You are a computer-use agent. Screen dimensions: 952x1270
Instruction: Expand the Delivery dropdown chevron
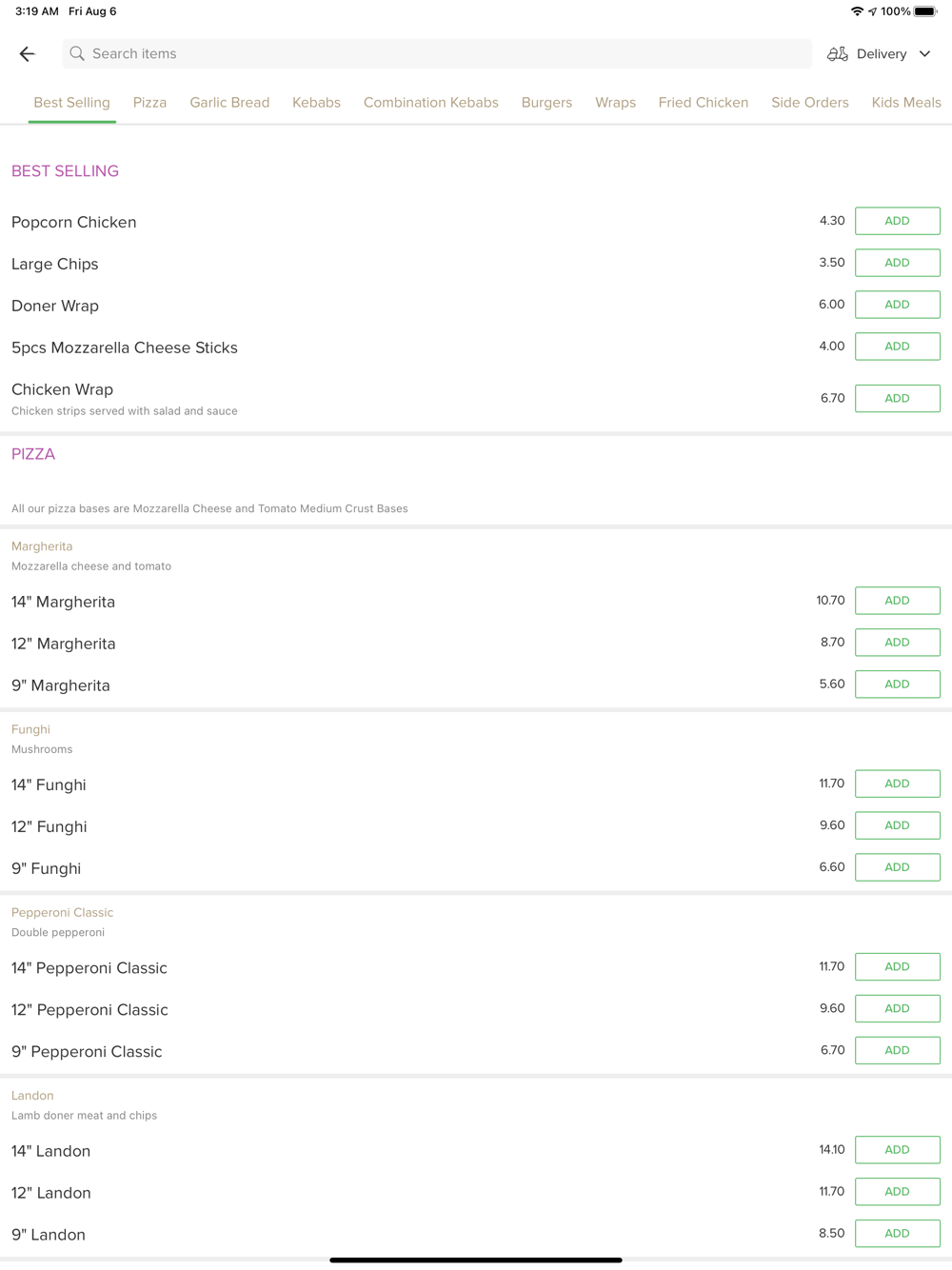(924, 54)
